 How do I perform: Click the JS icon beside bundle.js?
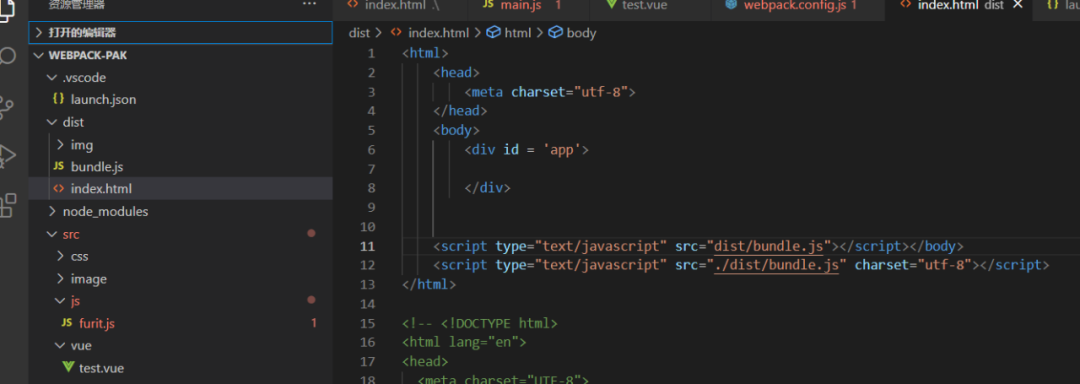point(59,167)
